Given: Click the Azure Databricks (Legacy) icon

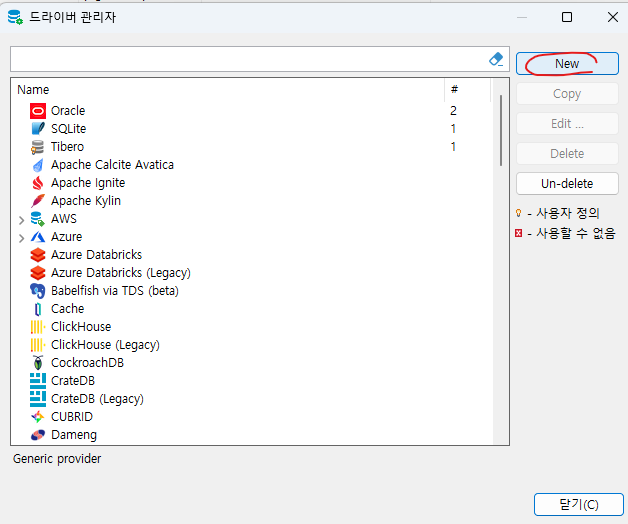Looking at the screenshot, I should click(x=38, y=273).
